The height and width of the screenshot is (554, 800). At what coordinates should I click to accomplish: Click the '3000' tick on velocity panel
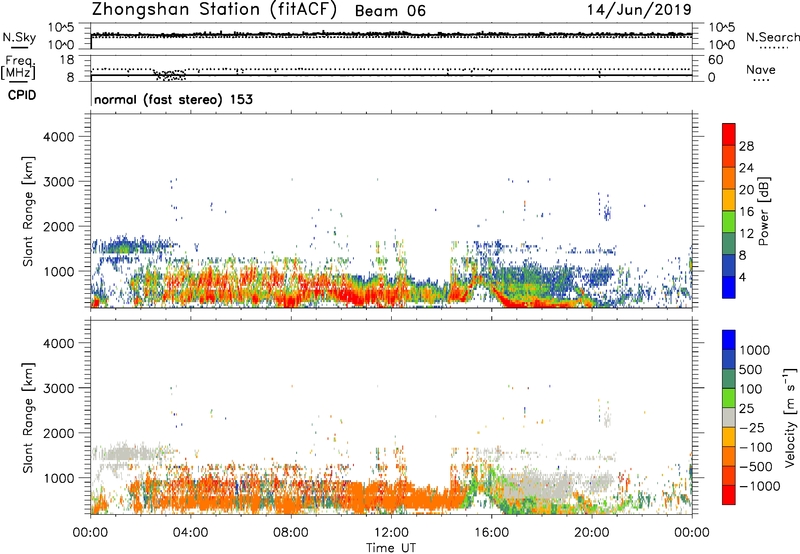pyautogui.click(x=58, y=388)
